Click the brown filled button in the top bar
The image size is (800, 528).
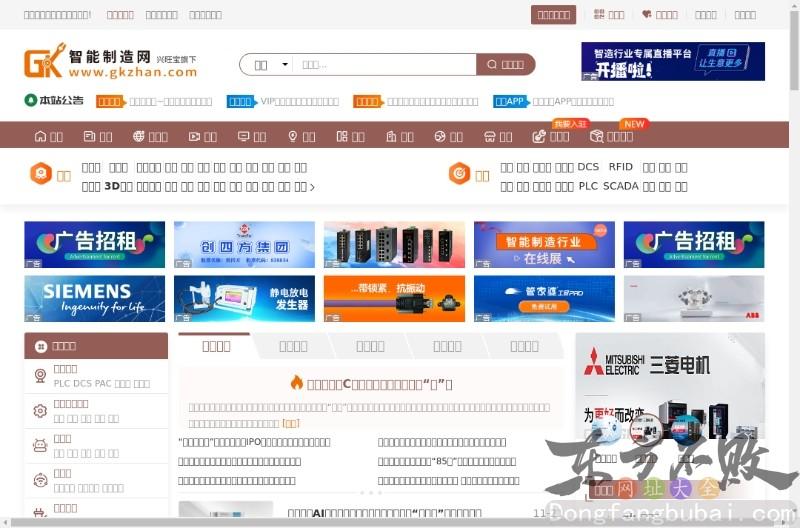(554, 15)
